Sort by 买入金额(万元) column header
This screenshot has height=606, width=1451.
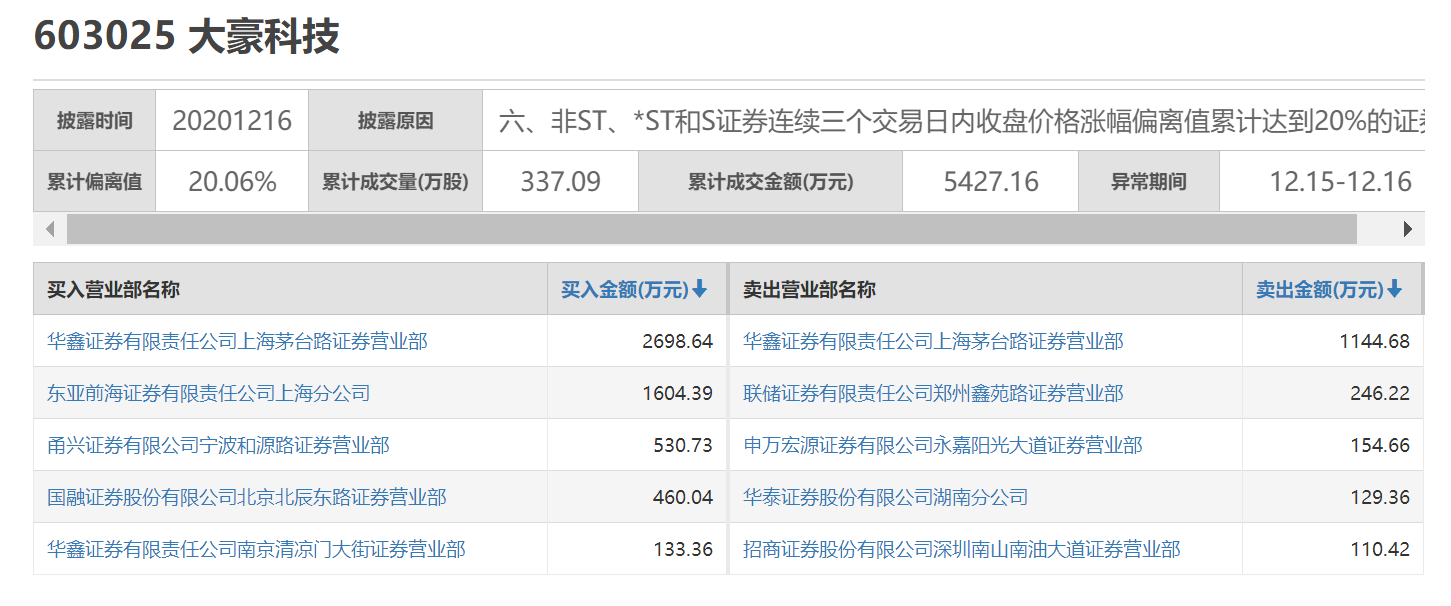click(x=634, y=290)
